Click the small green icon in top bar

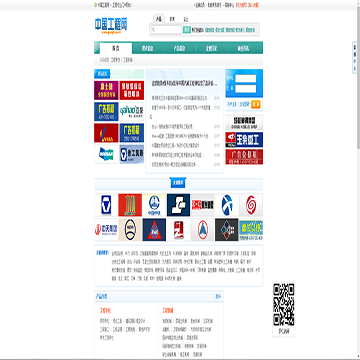click(x=96, y=5)
